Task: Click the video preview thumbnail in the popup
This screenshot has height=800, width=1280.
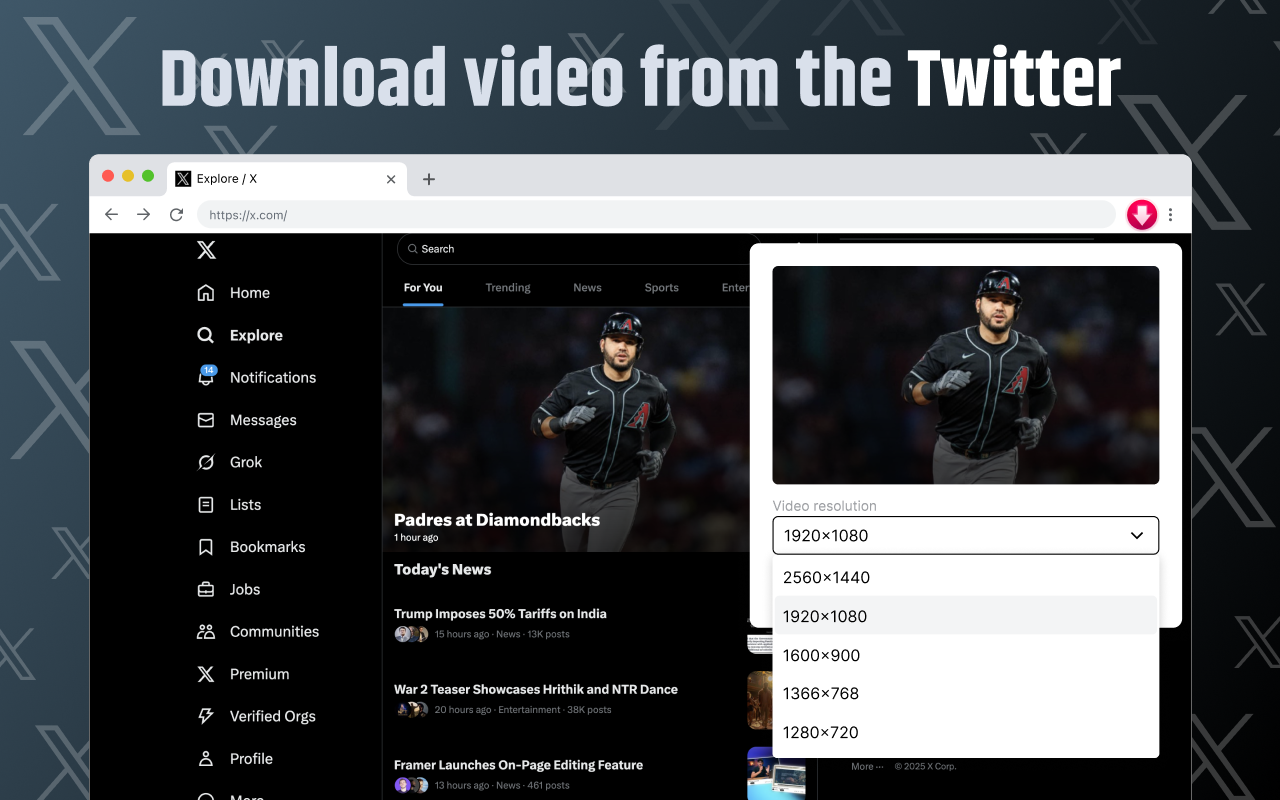Action: 965,375
